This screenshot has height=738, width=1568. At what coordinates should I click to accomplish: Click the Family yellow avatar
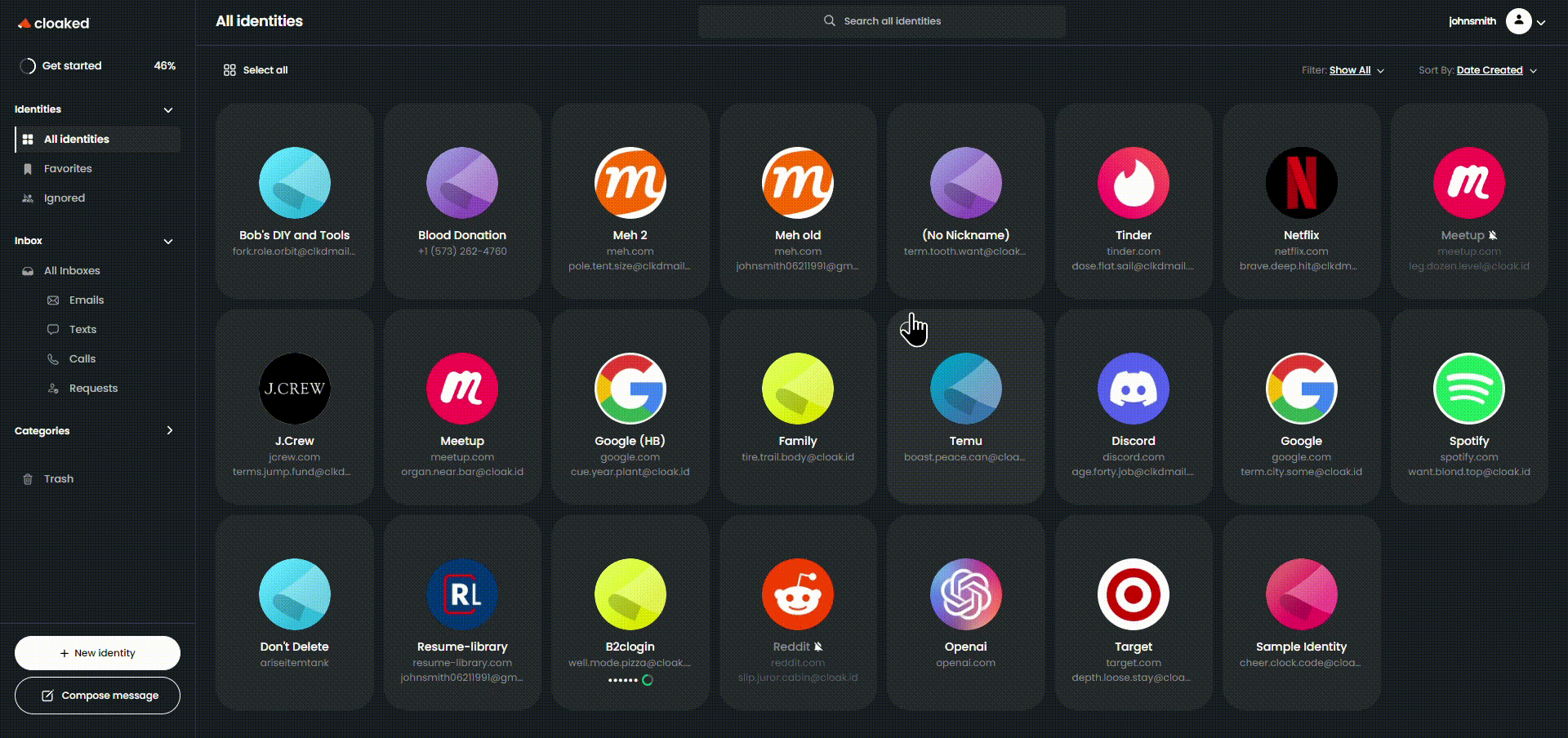click(797, 389)
